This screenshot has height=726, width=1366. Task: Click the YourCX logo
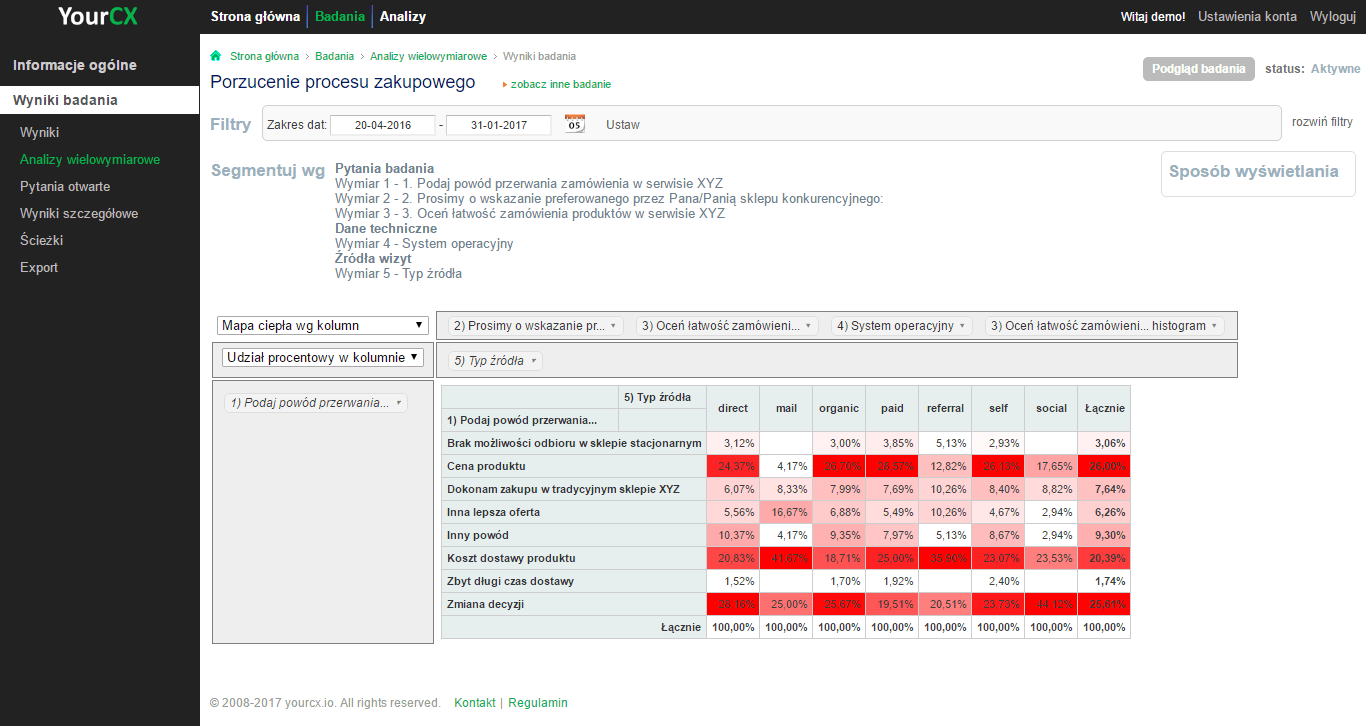coord(97,16)
